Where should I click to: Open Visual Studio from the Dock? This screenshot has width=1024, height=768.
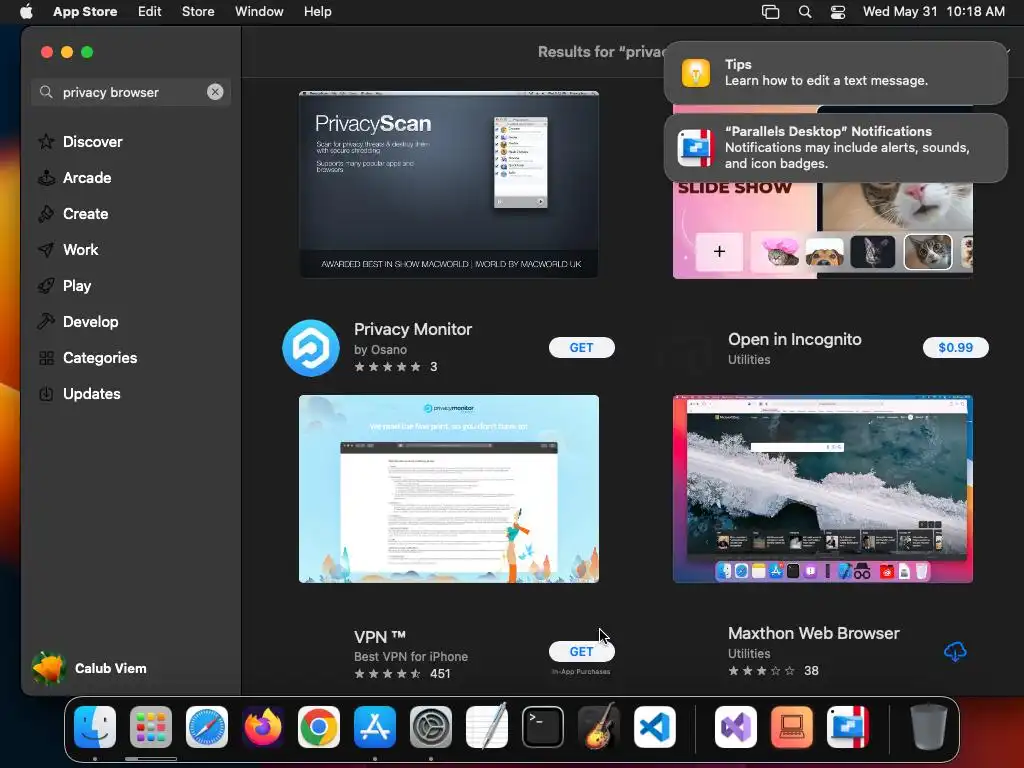736,727
